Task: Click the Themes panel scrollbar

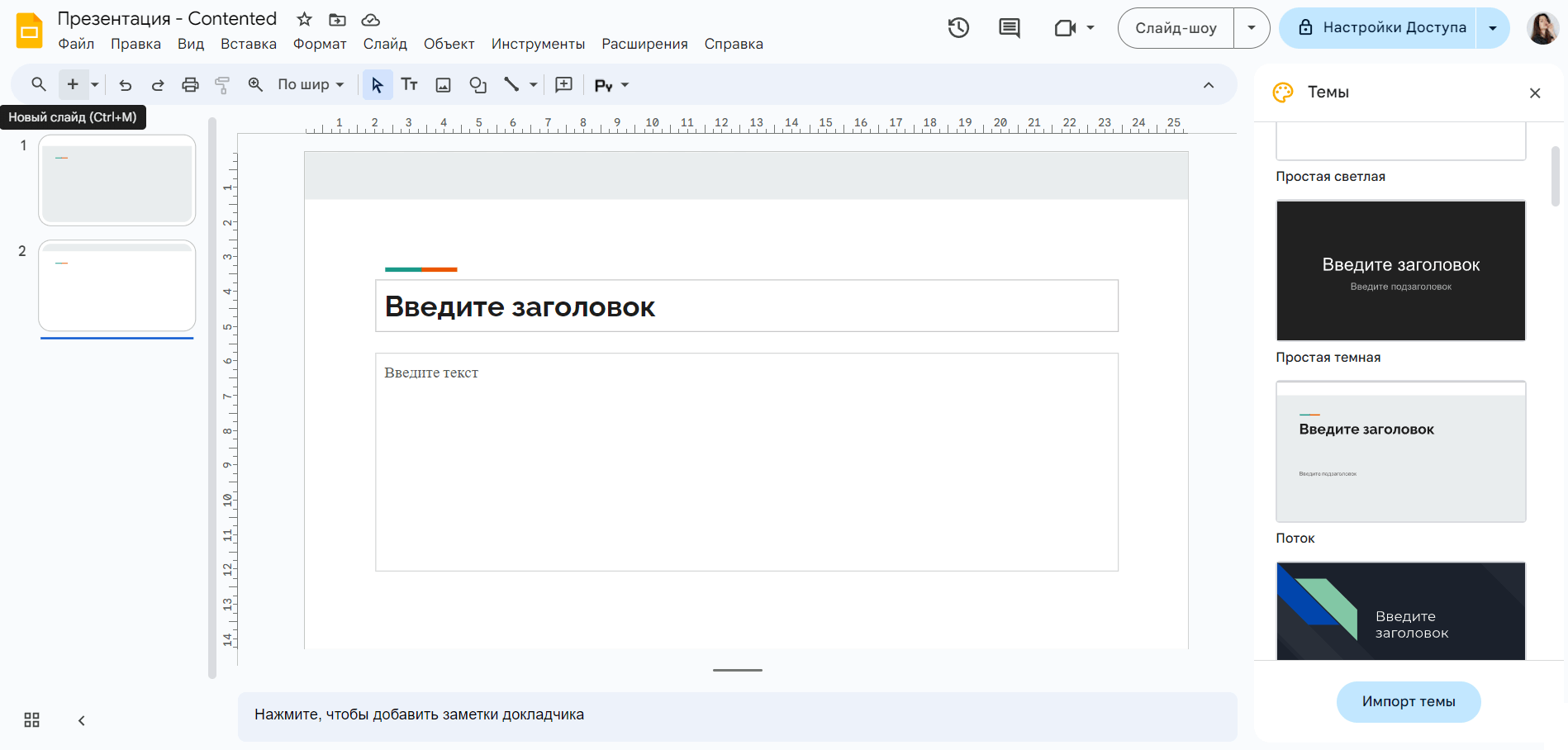Action: pyautogui.click(x=1556, y=176)
